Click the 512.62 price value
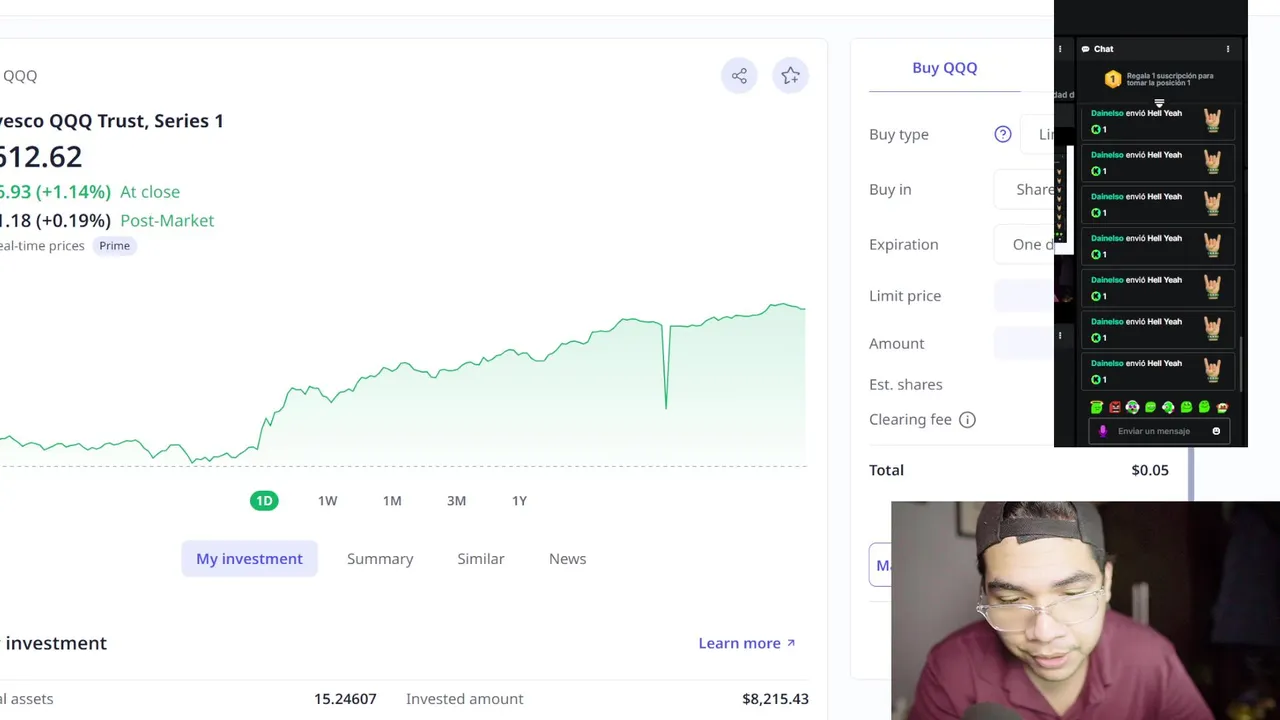The image size is (1280, 720). pyautogui.click(x=41, y=157)
